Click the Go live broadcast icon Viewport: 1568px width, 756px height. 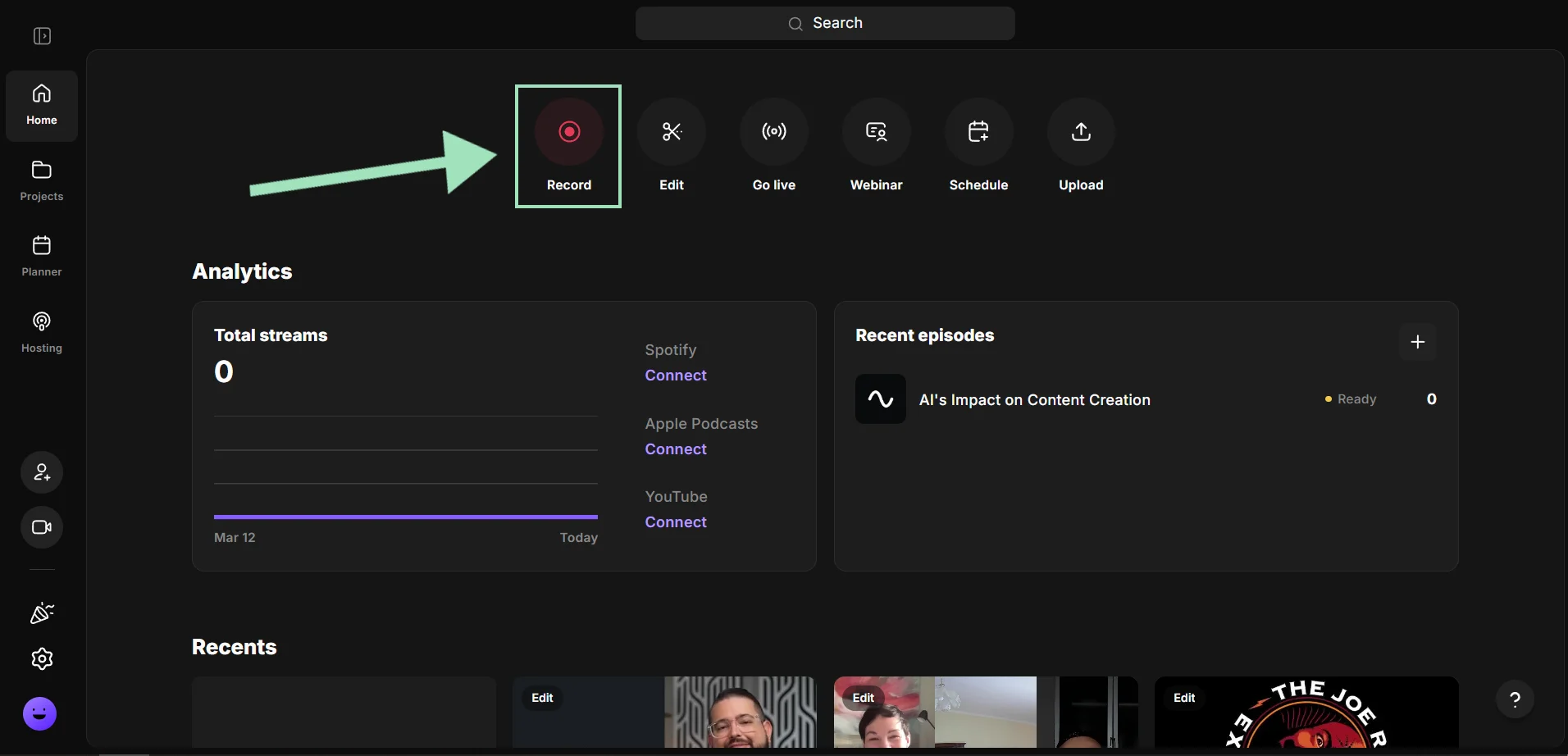[x=774, y=131]
